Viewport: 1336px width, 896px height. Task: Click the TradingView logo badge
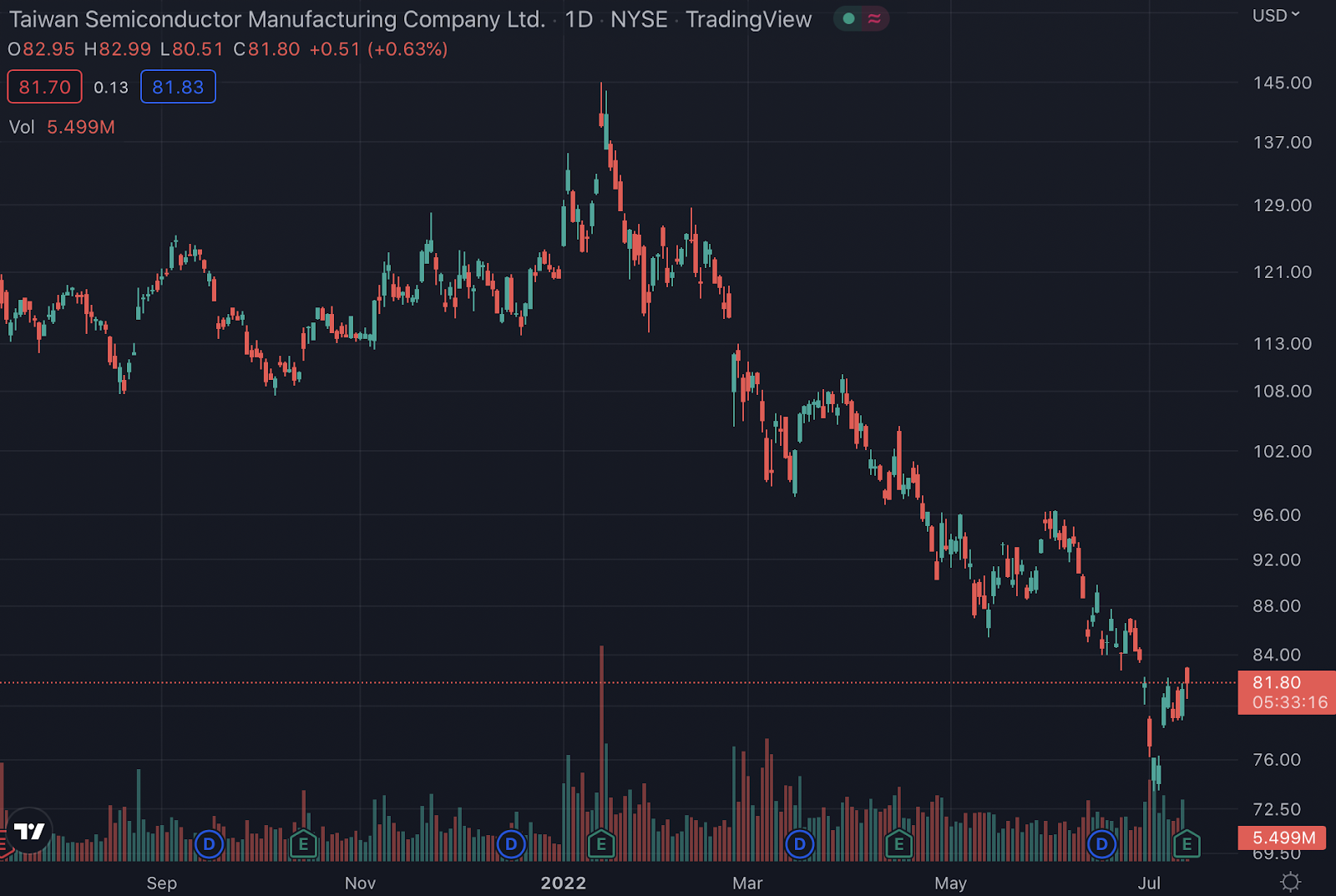pos(29,831)
